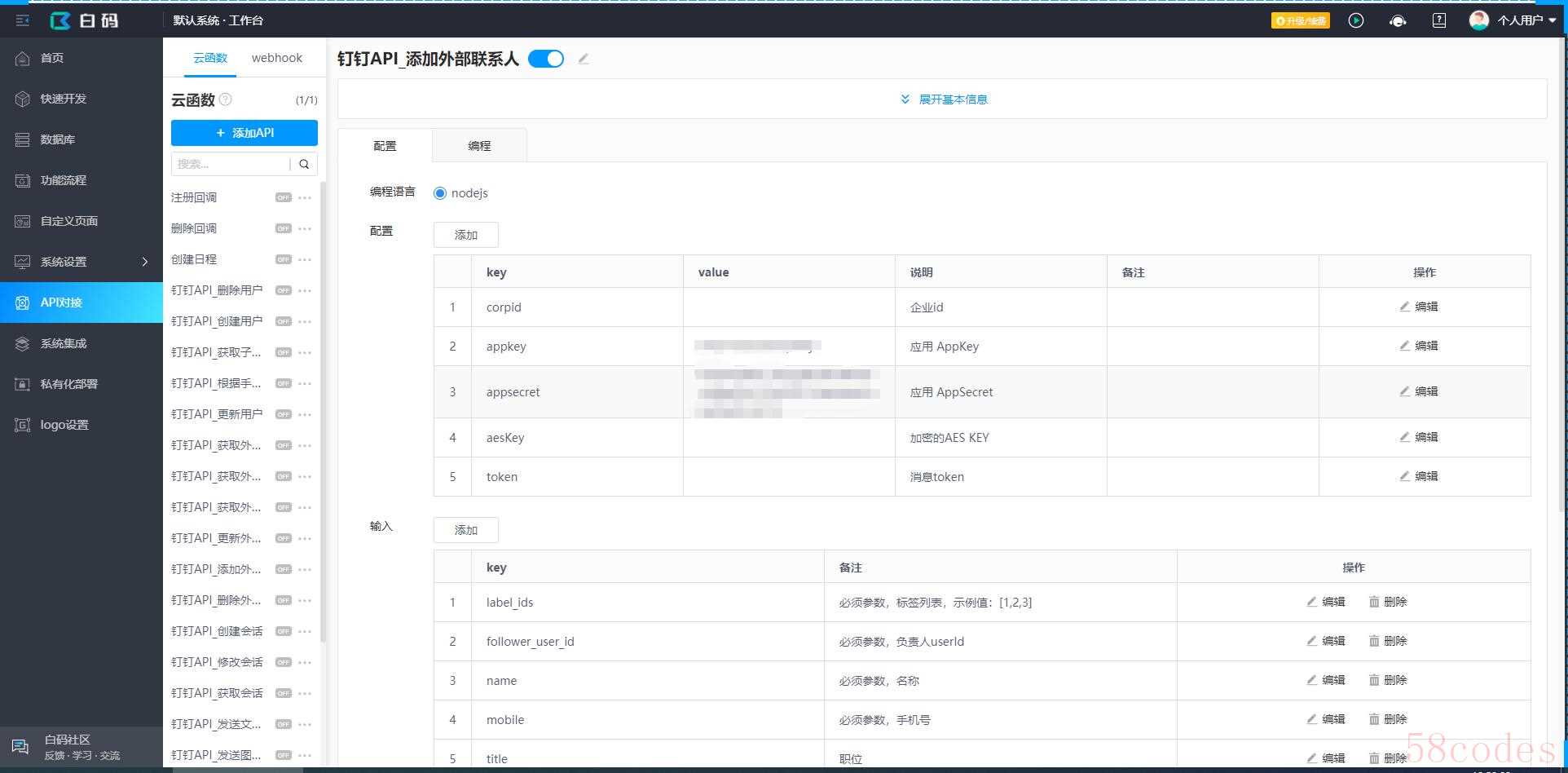
Task: Open more options for 钉钉API_删除用户
Action: pyautogui.click(x=305, y=290)
